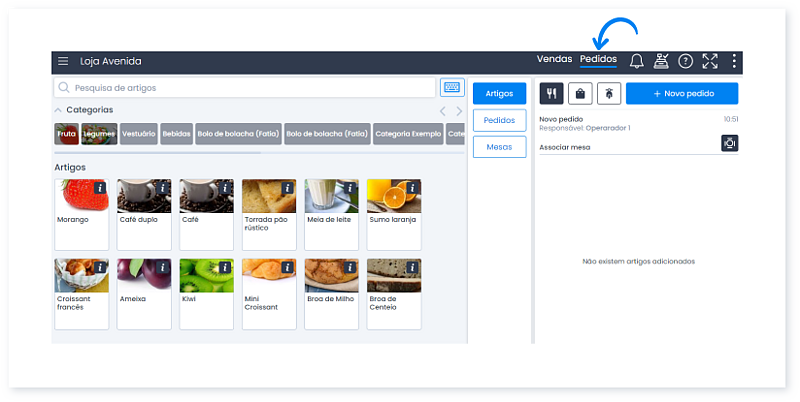Click the on-screen keyboard icon
Viewport: 800px width, 402px height.
coord(451,88)
